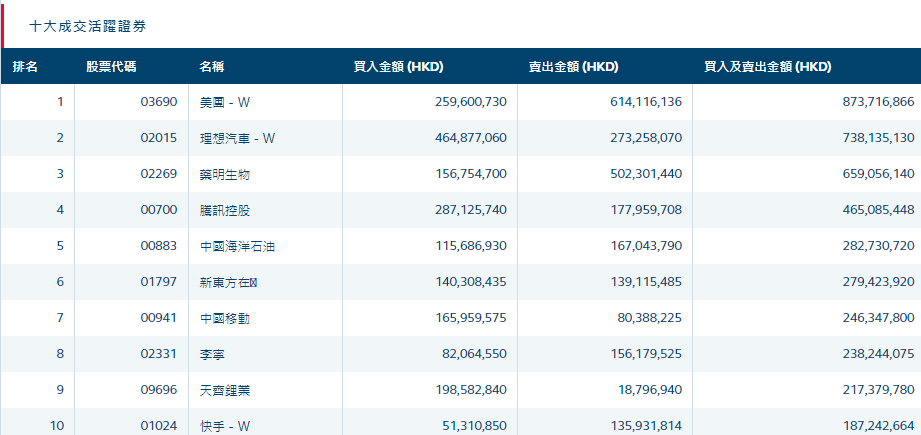This screenshot has width=921, height=435.
Task: Select stock code 02015
Action: (159, 138)
